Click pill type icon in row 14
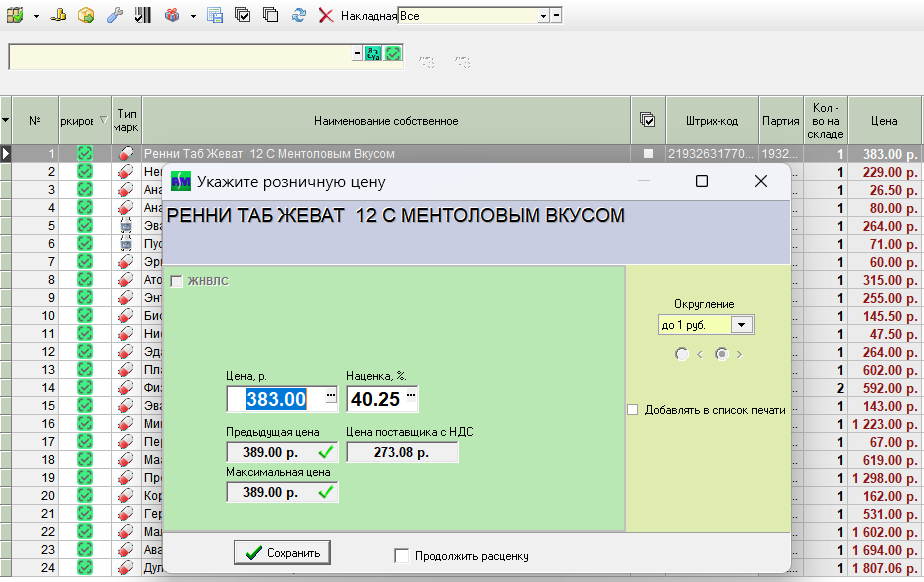This screenshot has height=582, width=924. [x=126, y=388]
